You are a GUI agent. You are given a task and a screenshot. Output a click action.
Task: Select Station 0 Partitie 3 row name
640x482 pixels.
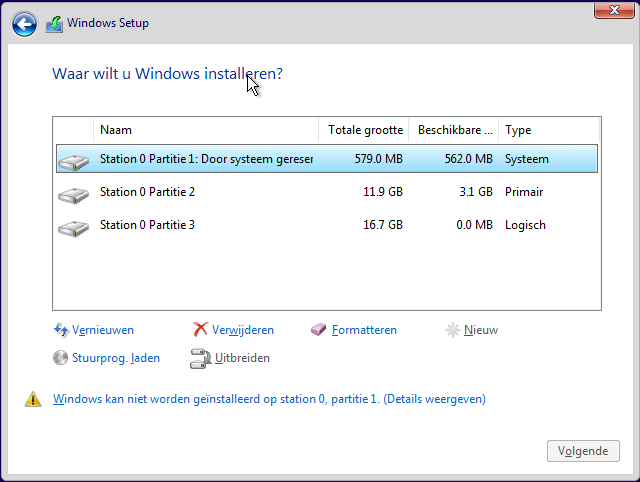[x=147, y=225]
